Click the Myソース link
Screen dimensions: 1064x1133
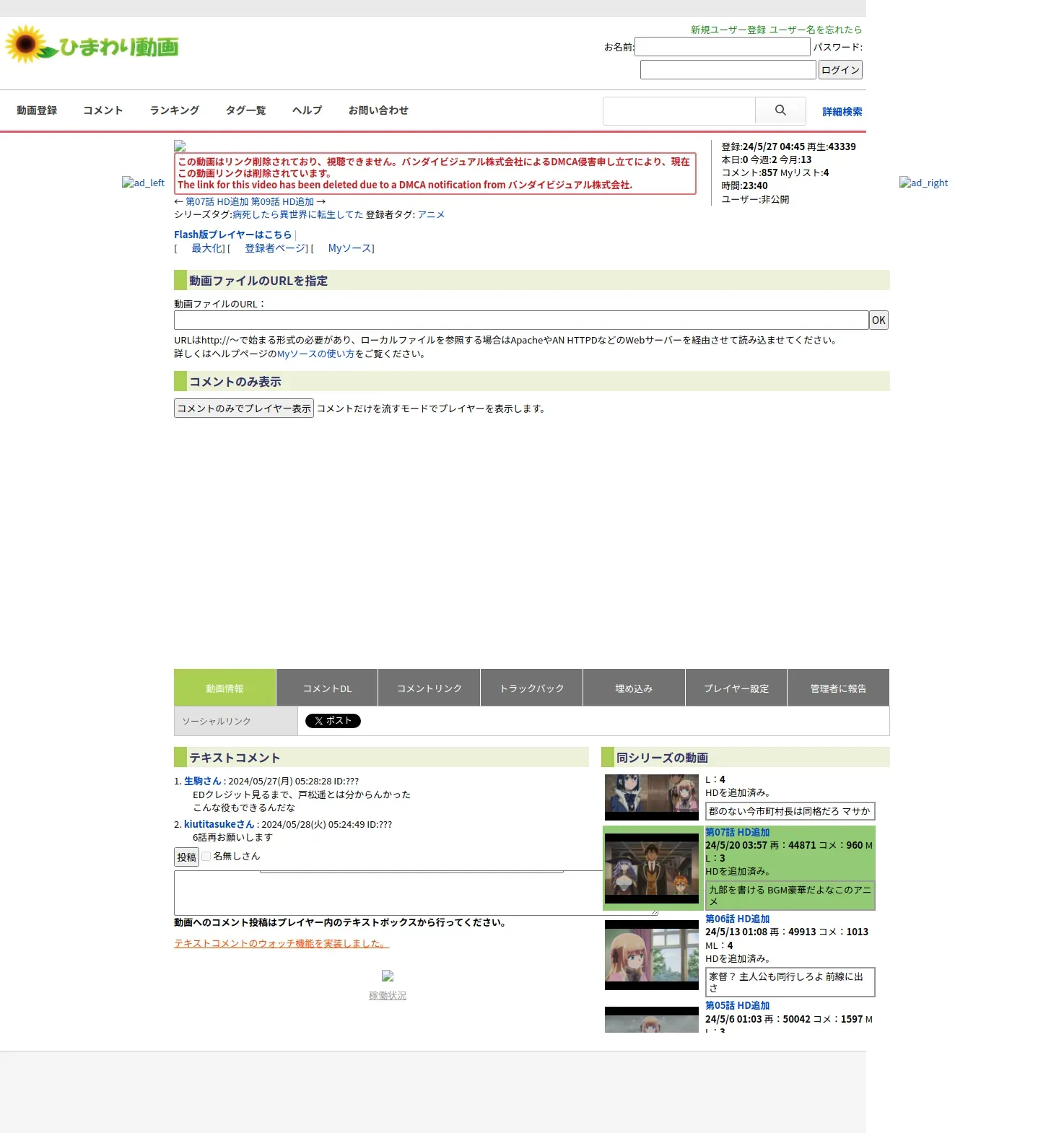[x=349, y=248]
